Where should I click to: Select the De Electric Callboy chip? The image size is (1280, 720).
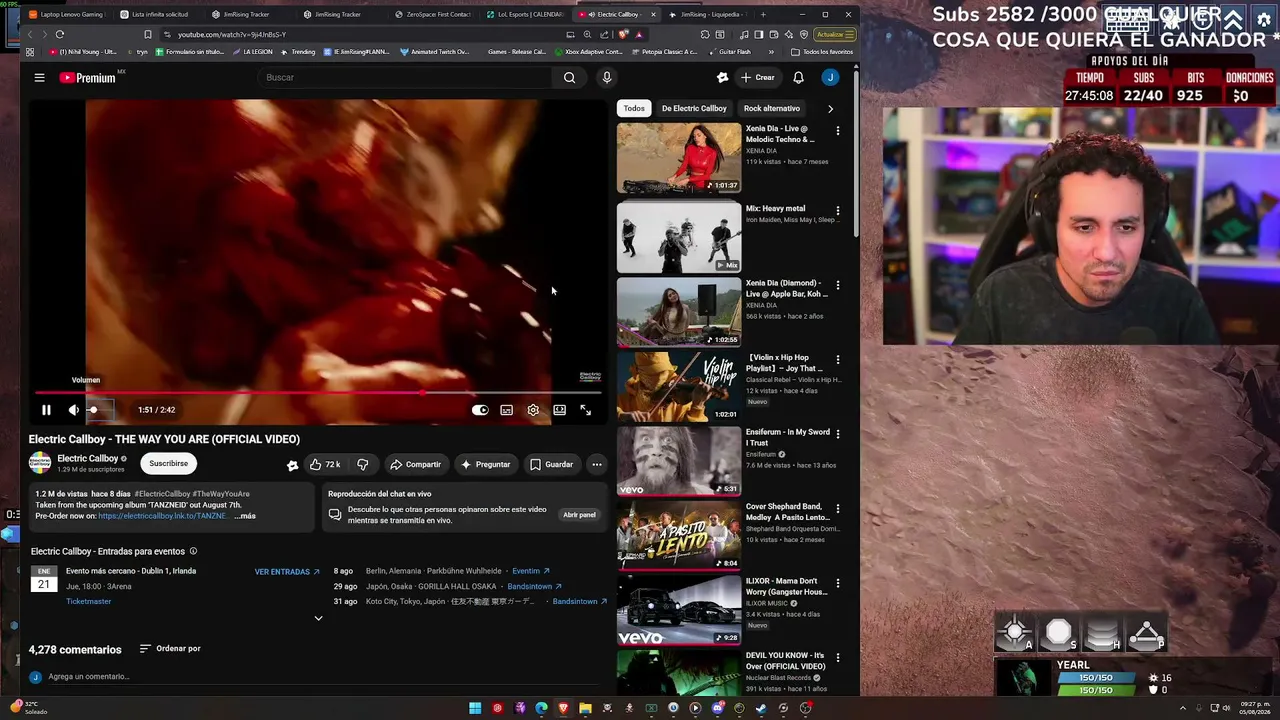tap(694, 108)
